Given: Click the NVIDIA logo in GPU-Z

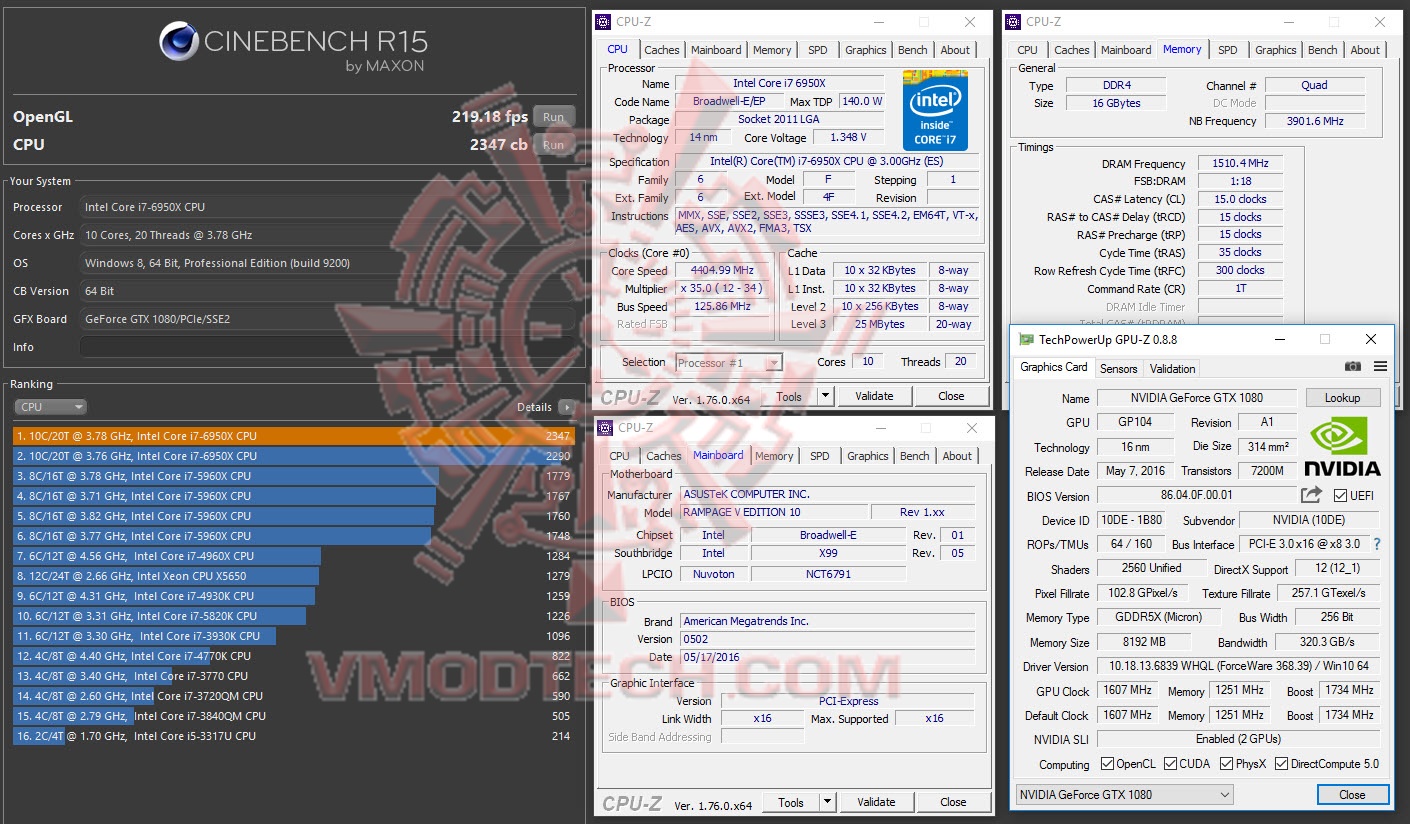Looking at the screenshot, I should (1344, 446).
